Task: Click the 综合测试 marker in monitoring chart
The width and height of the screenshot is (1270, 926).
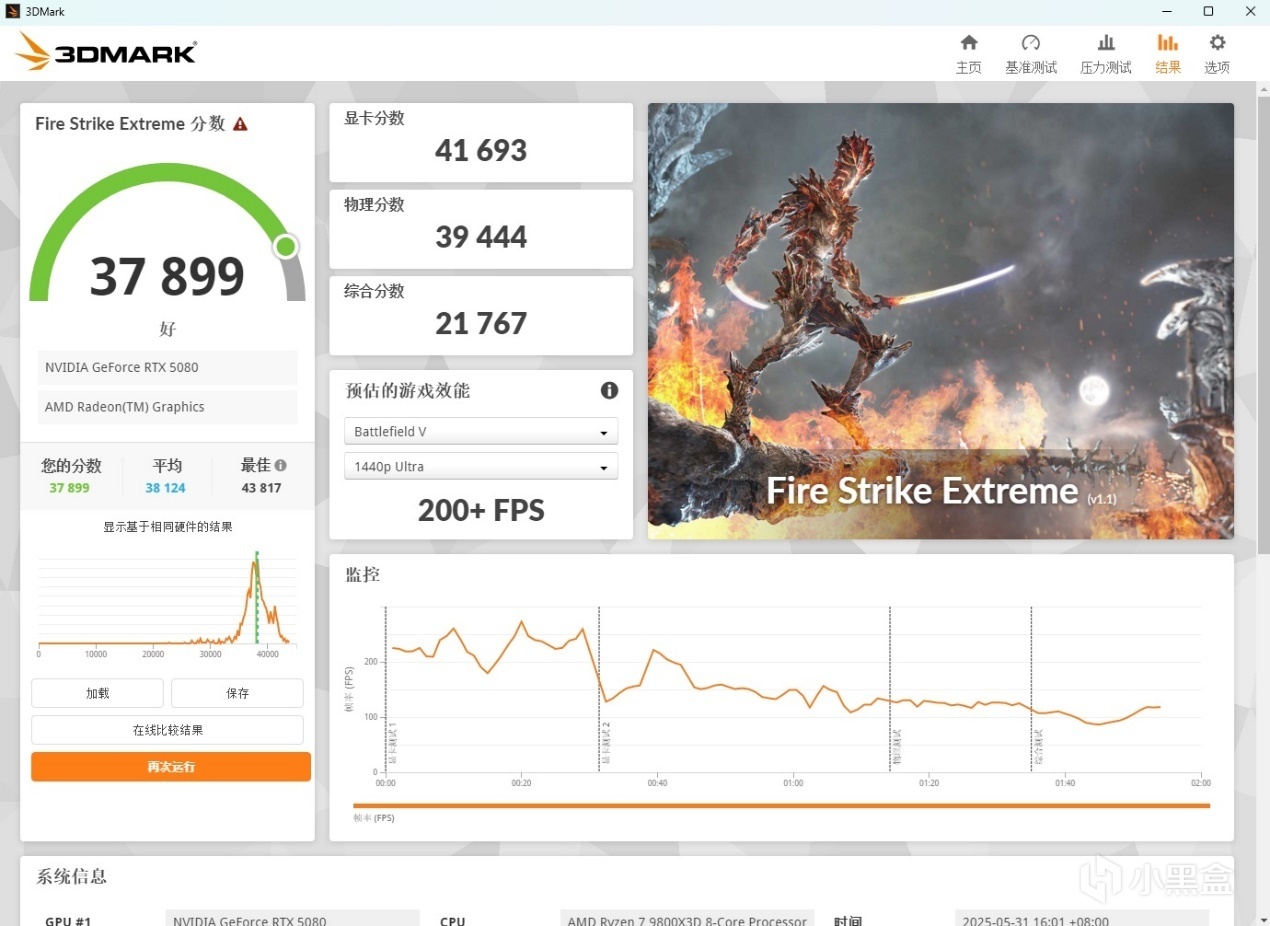Action: click(1038, 748)
